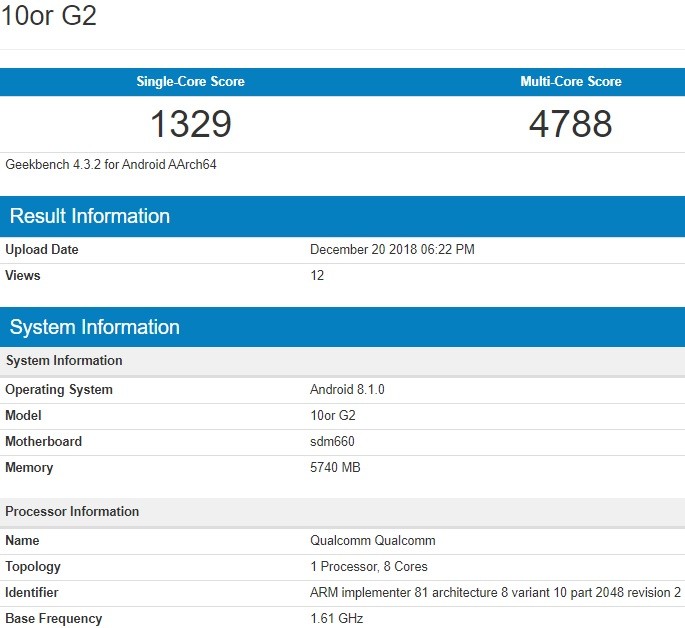
Task: Select the 'Topology' label
Action: pyautogui.click(x=33, y=567)
